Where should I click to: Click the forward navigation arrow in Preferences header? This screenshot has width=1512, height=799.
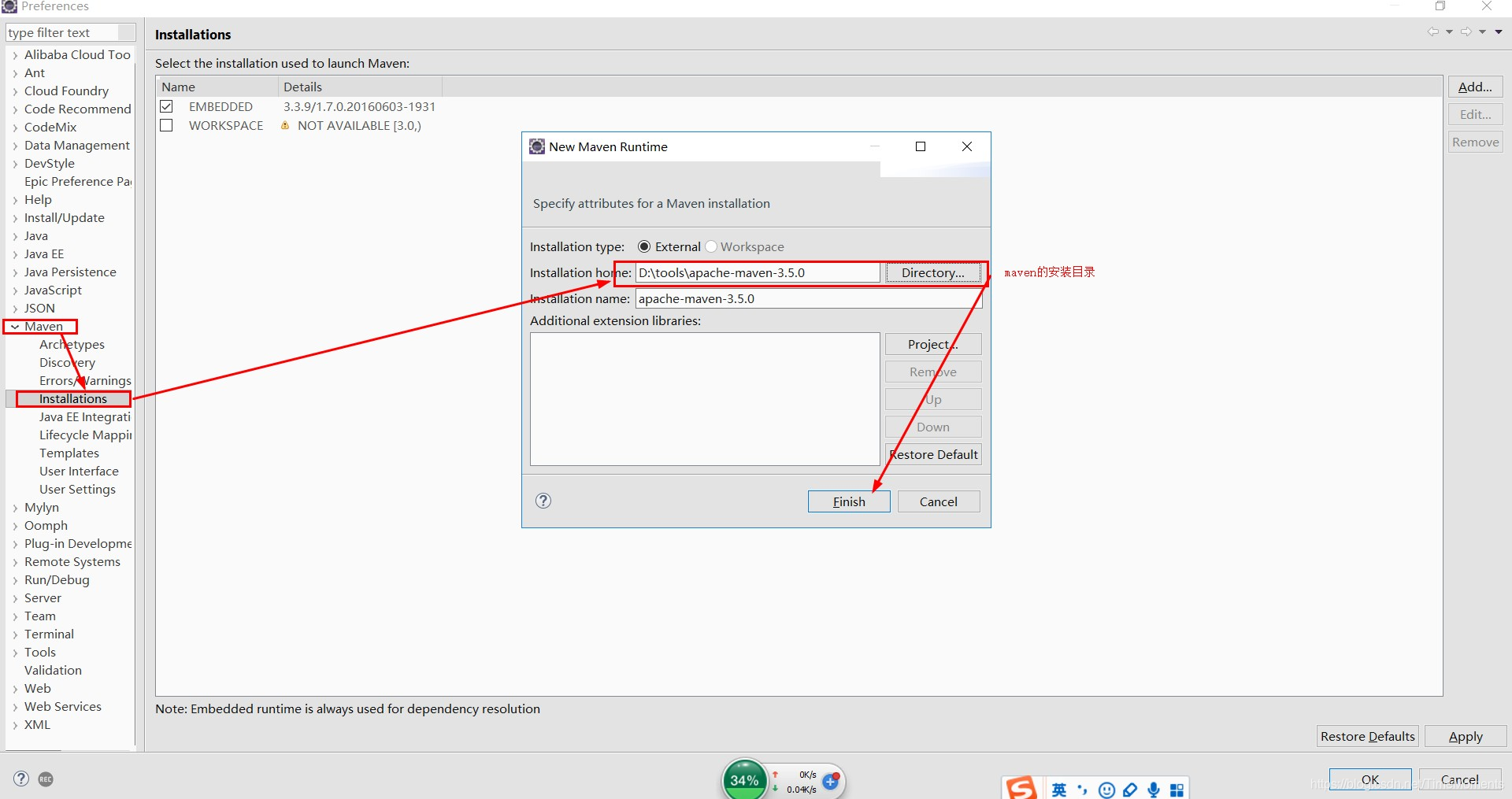coord(1466,32)
